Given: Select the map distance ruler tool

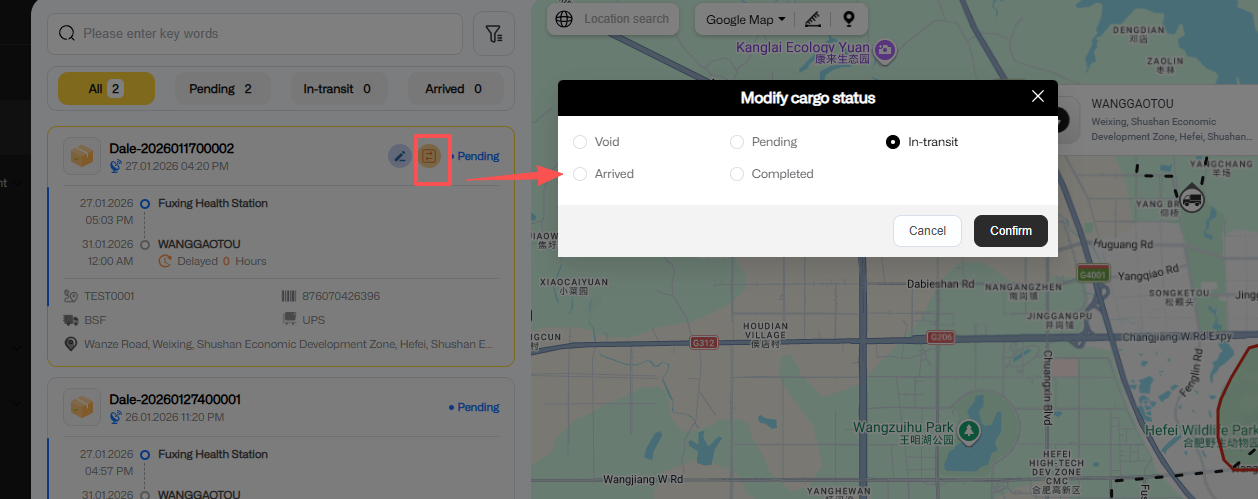Looking at the screenshot, I should click(813, 19).
